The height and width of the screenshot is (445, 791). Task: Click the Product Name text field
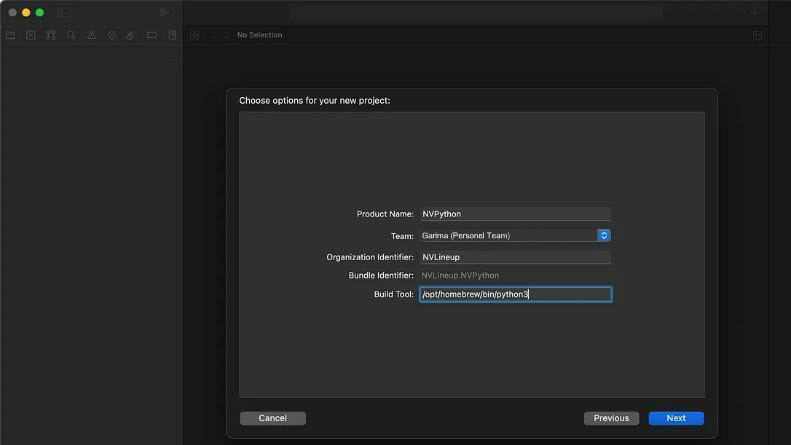coord(515,214)
